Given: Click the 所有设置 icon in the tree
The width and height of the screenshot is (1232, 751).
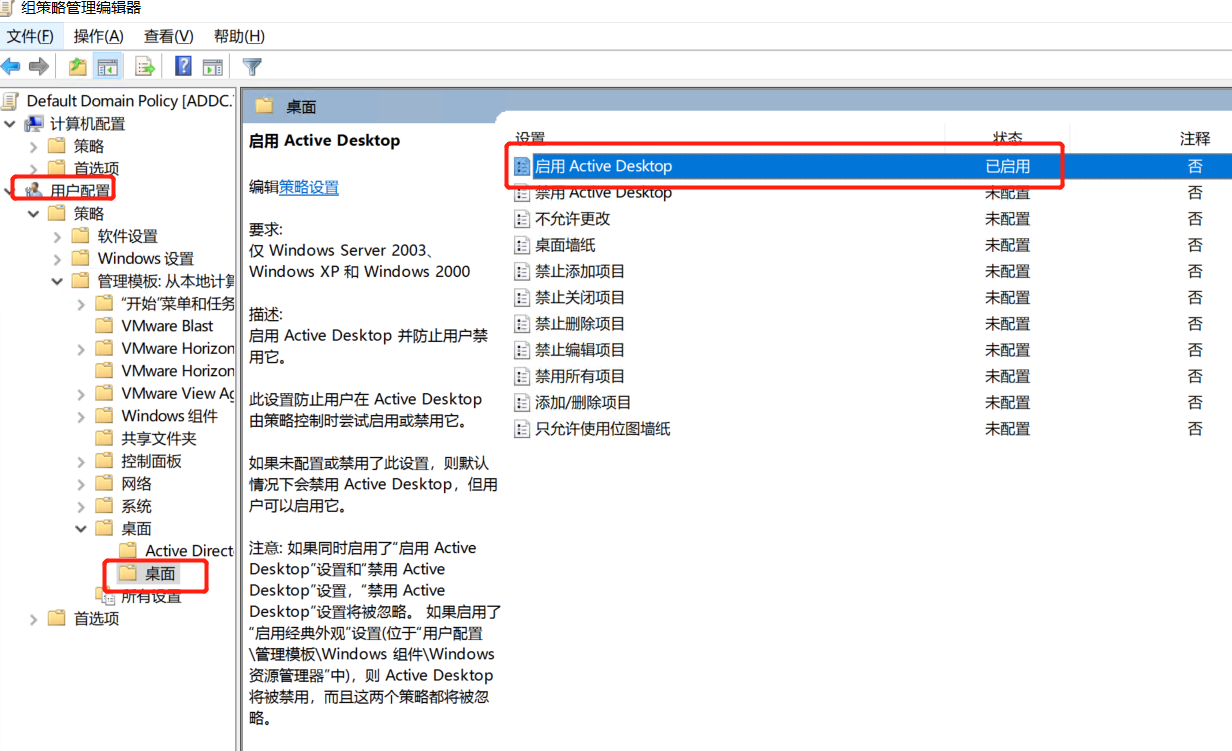Looking at the screenshot, I should (104, 596).
